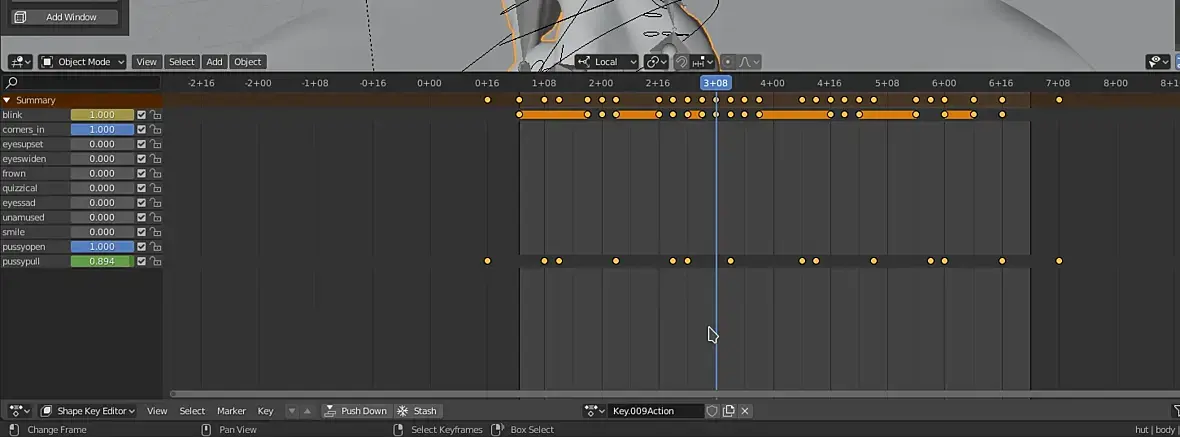1180x437 pixels.
Task: Open the viewport Select menu beside Add
Action: 181,62
